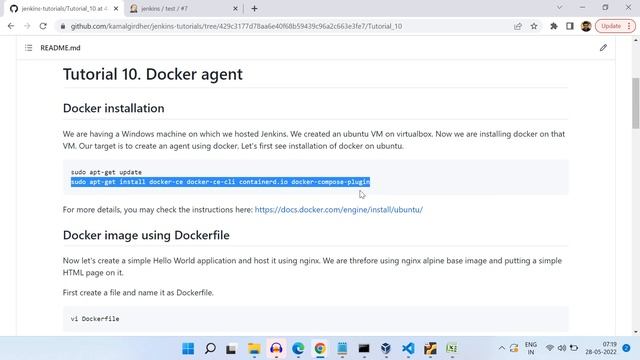The height and width of the screenshot is (360, 640).
Task: Open the volume speaker tray icon
Action: click(x=562, y=348)
